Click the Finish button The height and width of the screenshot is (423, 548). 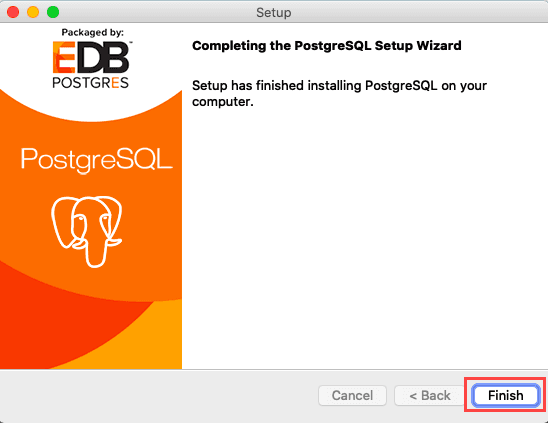coord(505,395)
